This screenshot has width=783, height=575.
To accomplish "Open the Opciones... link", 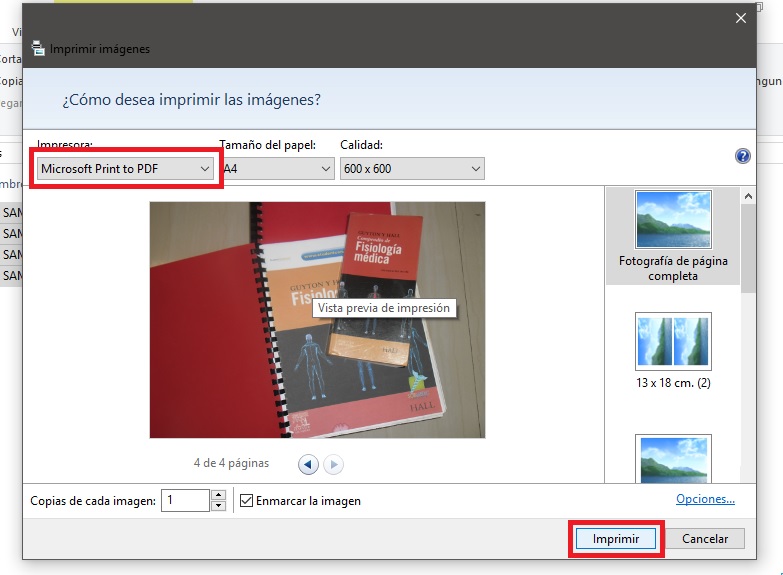I will click(705, 499).
